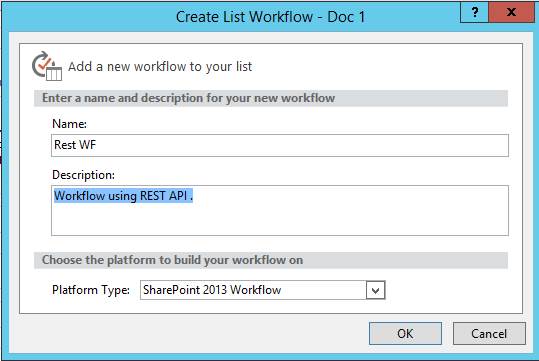This screenshot has height=361, width=539.
Task: Click the 'Name:' label
Action: pyautogui.click(x=69, y=124)
